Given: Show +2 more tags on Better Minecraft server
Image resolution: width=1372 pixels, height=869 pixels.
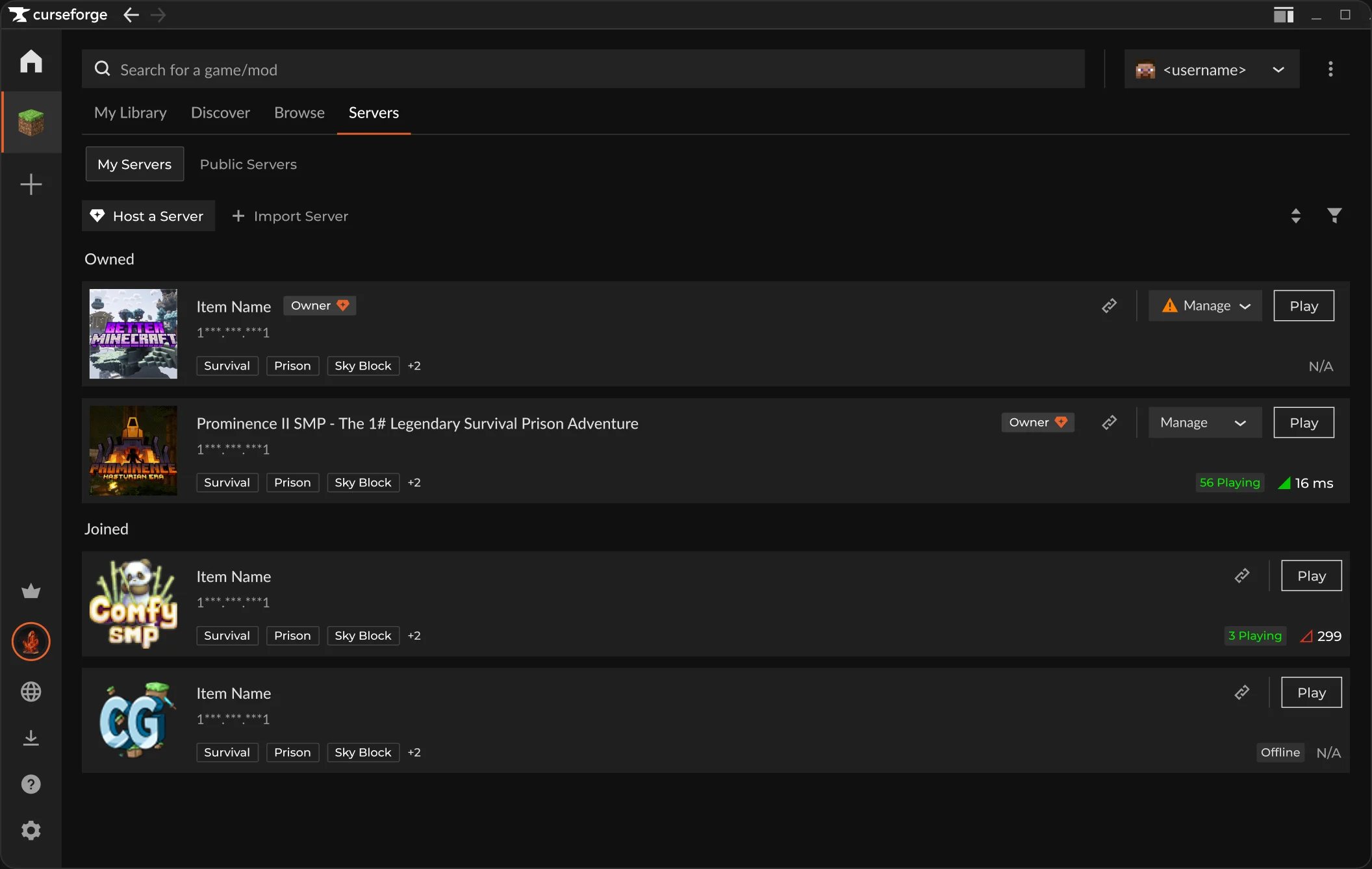Looking at the screenshot, I should 414,366.
